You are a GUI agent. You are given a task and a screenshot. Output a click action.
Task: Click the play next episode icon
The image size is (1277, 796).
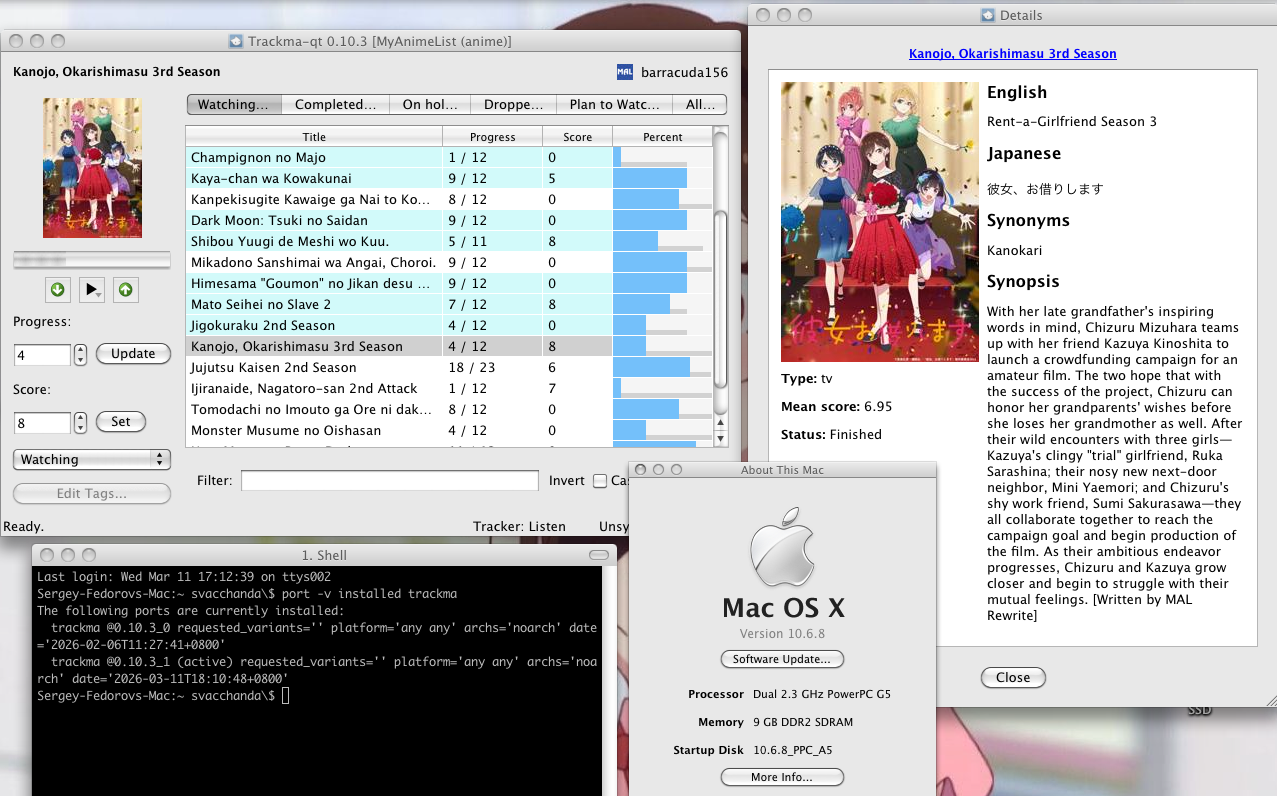pyautogui.click(x=92, y=290)
